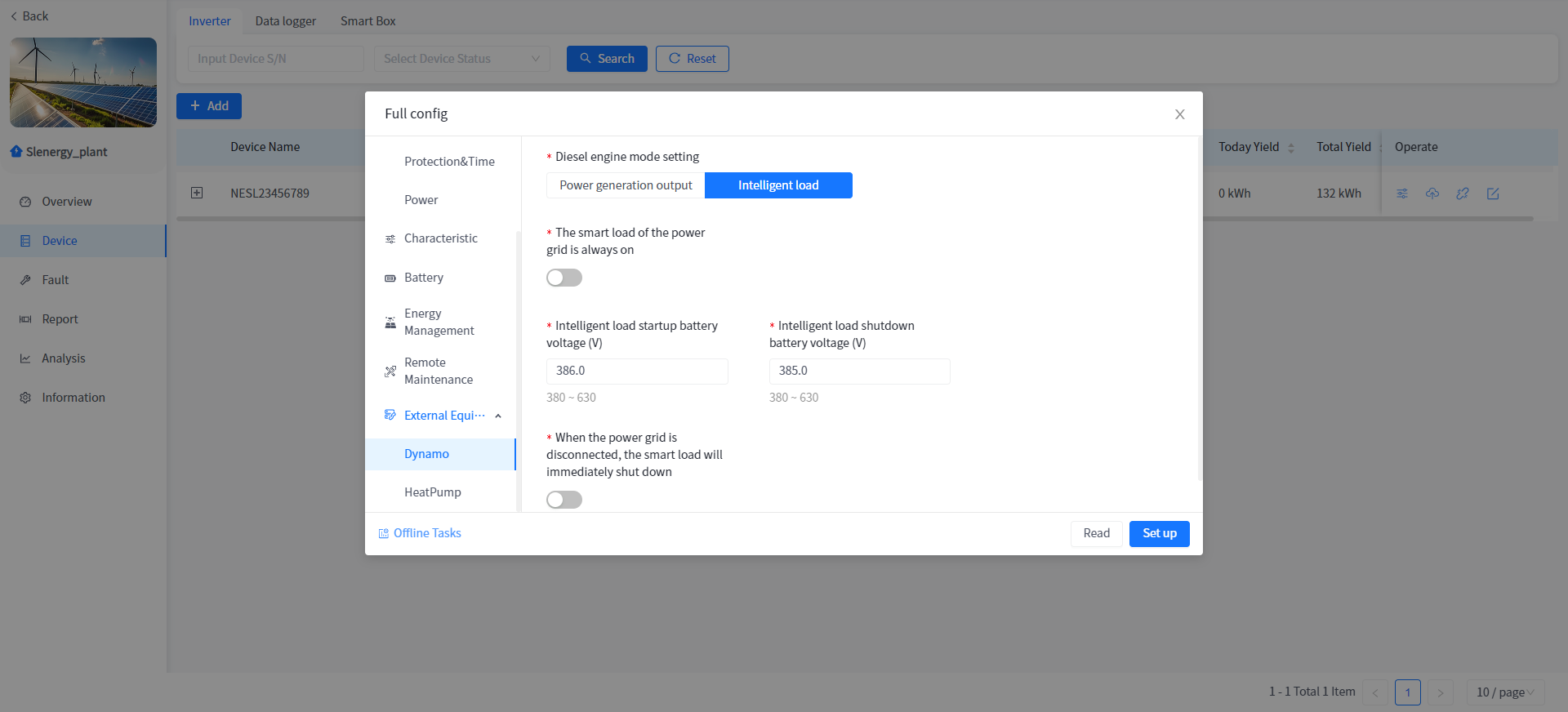Toggle smart load shutdown on grid disconnect

coord(564,500)
